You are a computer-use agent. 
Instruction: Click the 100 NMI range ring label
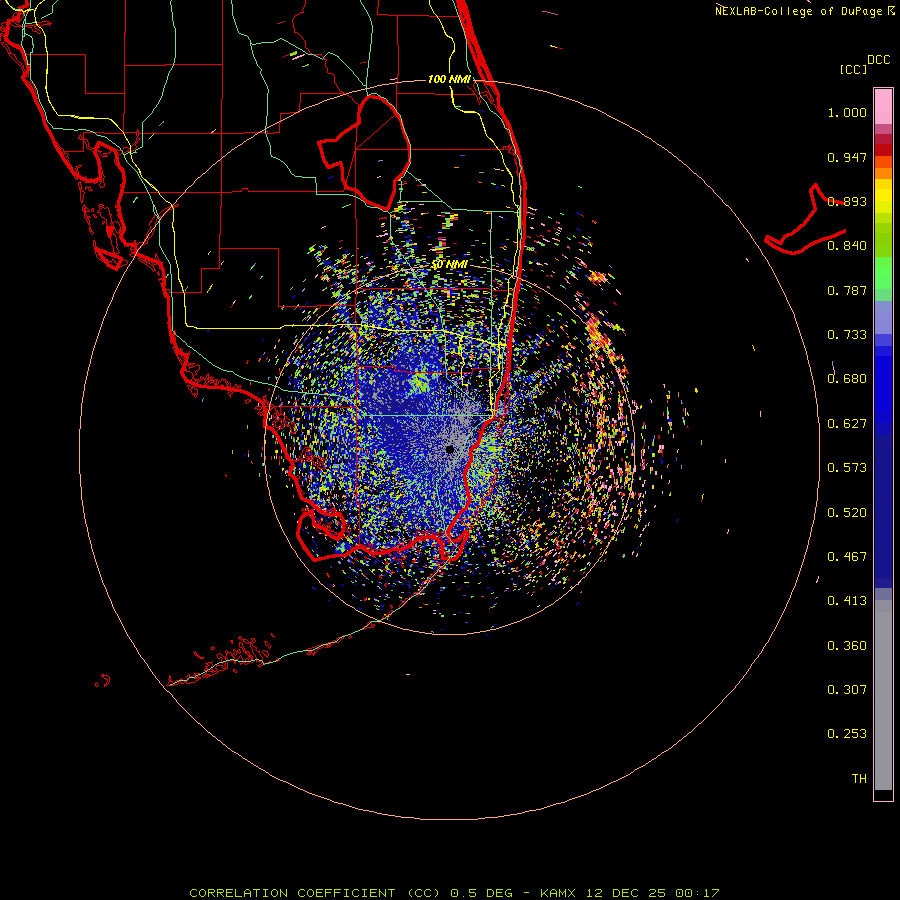coord(449,79)
